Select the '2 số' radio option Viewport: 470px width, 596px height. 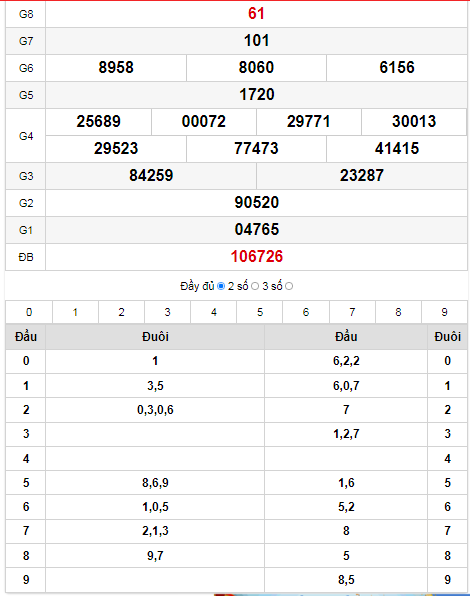(x=255, y=286)
